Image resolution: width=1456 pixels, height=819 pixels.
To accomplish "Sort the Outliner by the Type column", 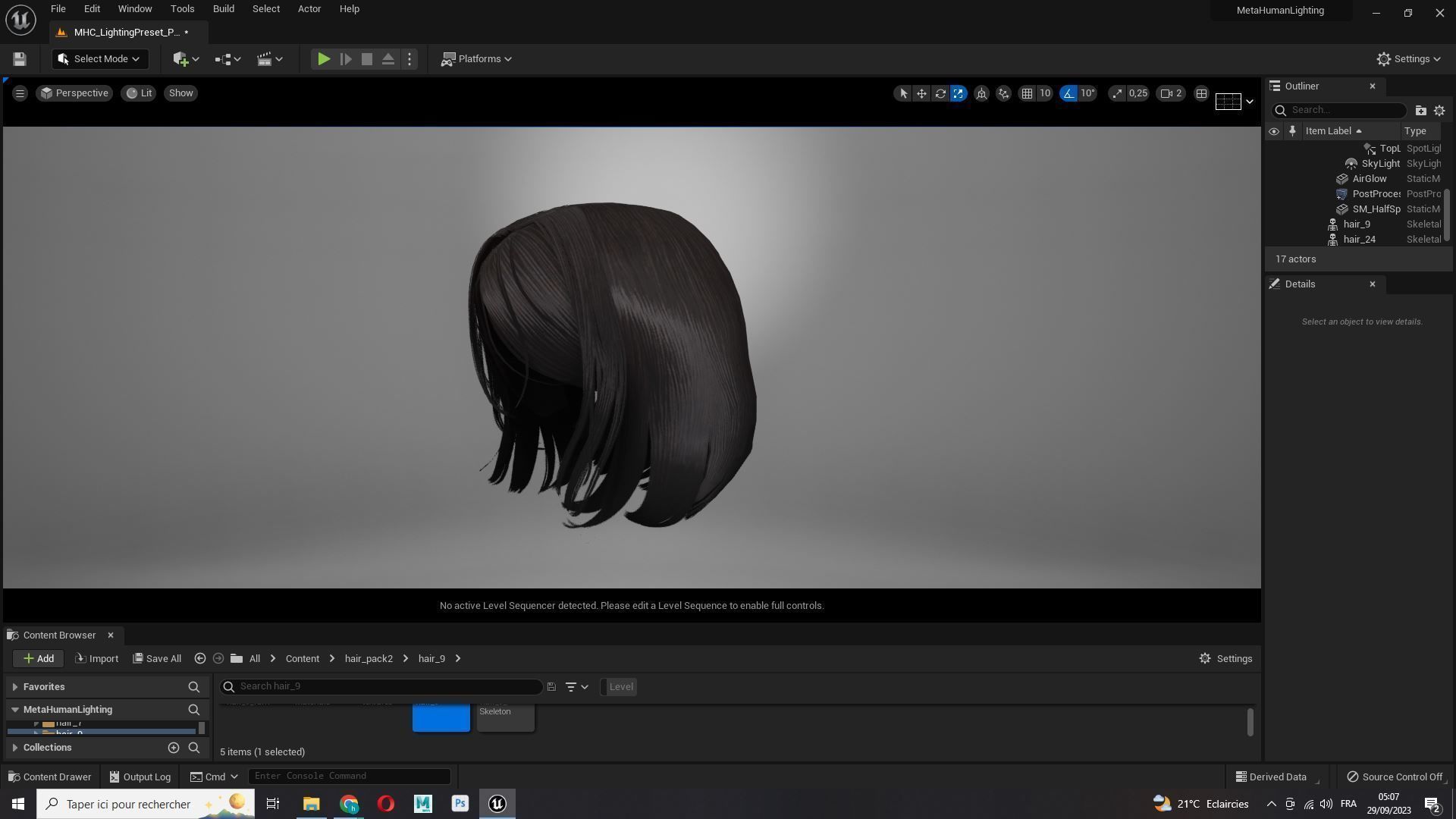I will coord(1417,131).
